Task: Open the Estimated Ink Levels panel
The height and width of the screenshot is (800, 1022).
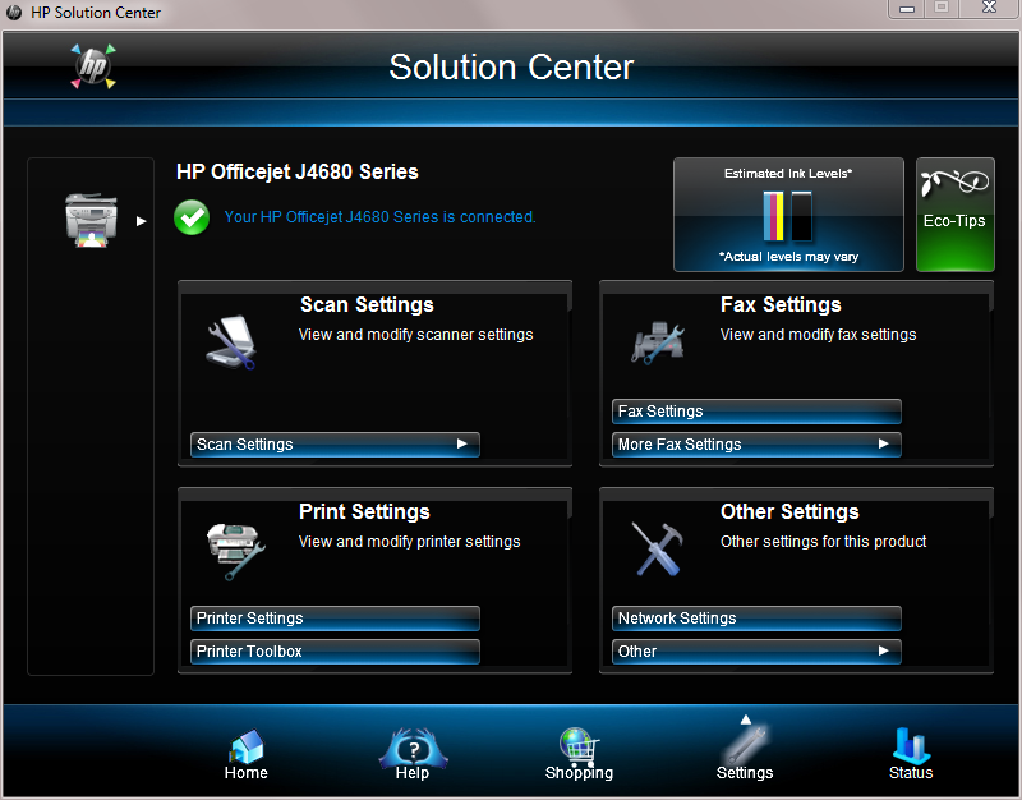Action: (x=788, y=214)
